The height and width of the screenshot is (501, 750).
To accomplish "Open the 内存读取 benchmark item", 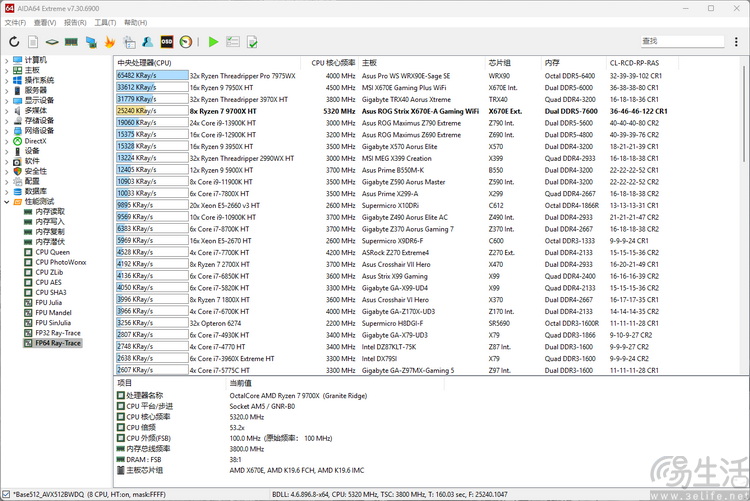I will pos(50,212).
